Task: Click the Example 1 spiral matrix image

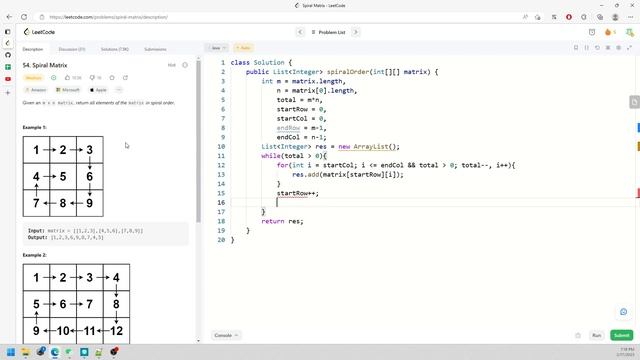Action: click(x=63, y=176)
